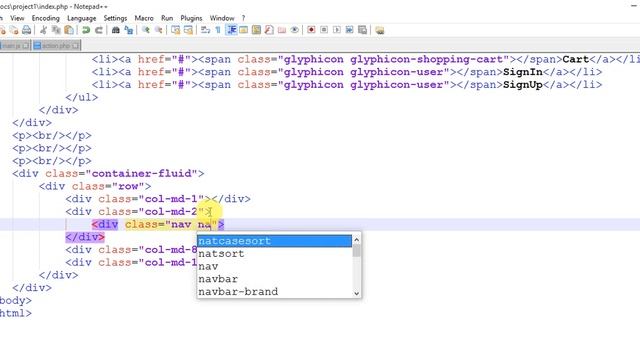Click the Print toolbar icon

(27, 30)
